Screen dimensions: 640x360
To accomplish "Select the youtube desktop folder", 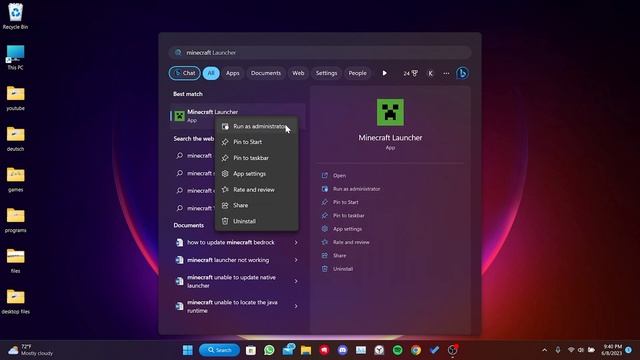I will pos(16,98).
